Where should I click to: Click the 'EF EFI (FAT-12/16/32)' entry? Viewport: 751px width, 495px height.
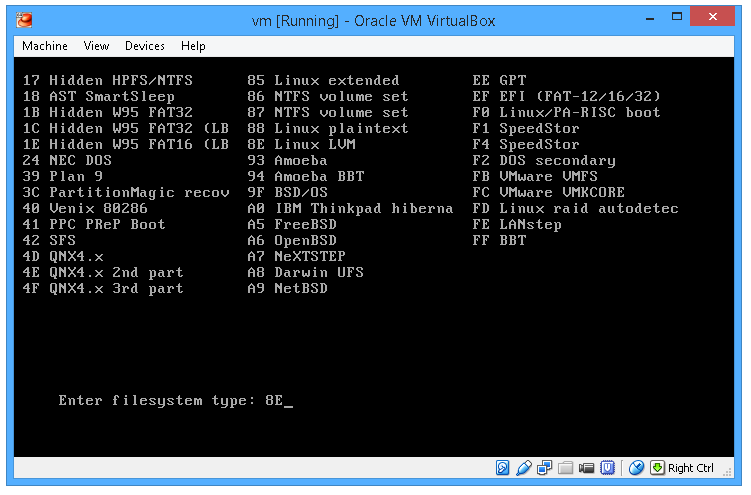[x=567, y=96]
